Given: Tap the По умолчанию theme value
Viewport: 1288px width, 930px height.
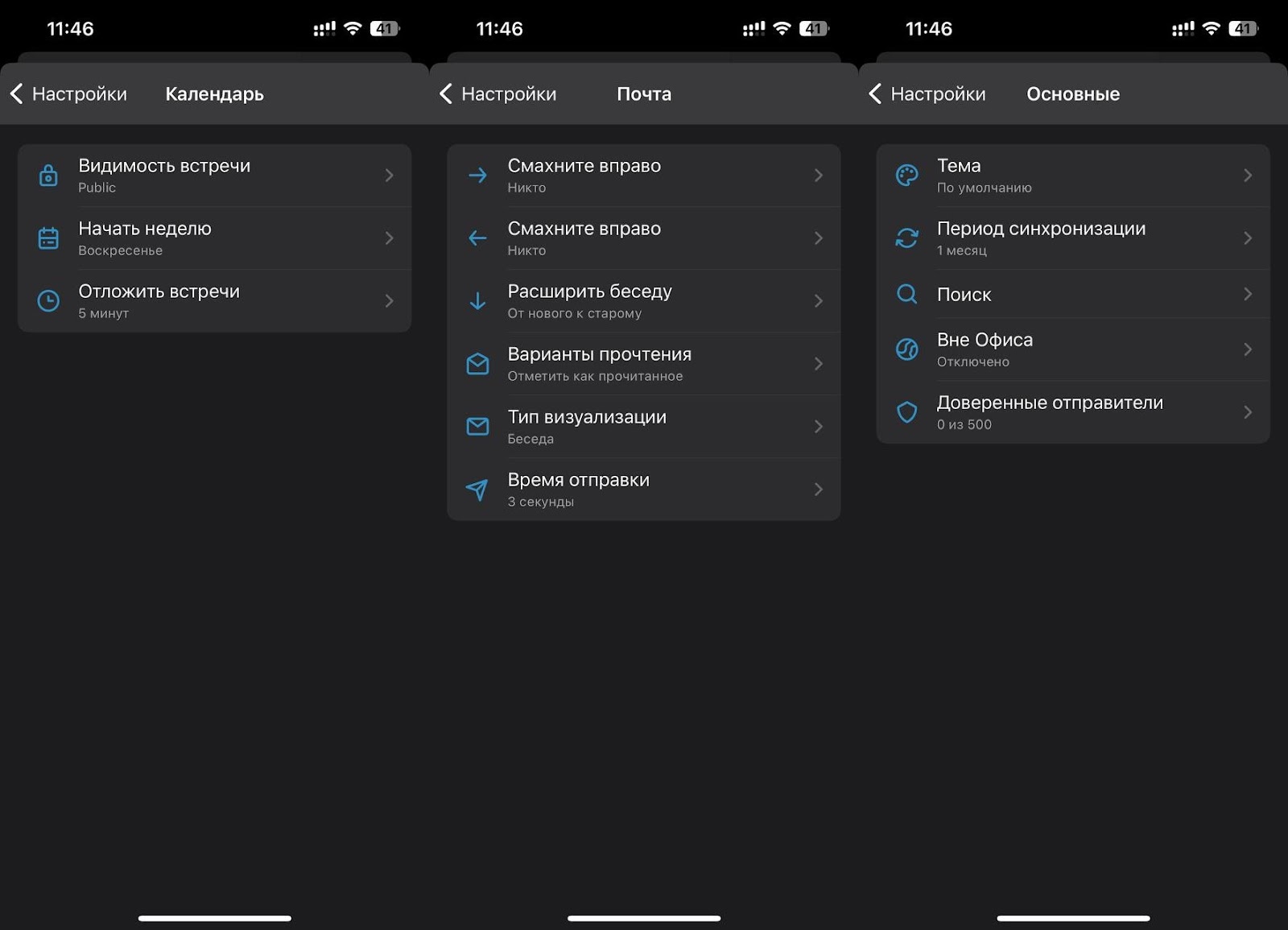Looking at the screenshot, I should (x=984, y=188).
